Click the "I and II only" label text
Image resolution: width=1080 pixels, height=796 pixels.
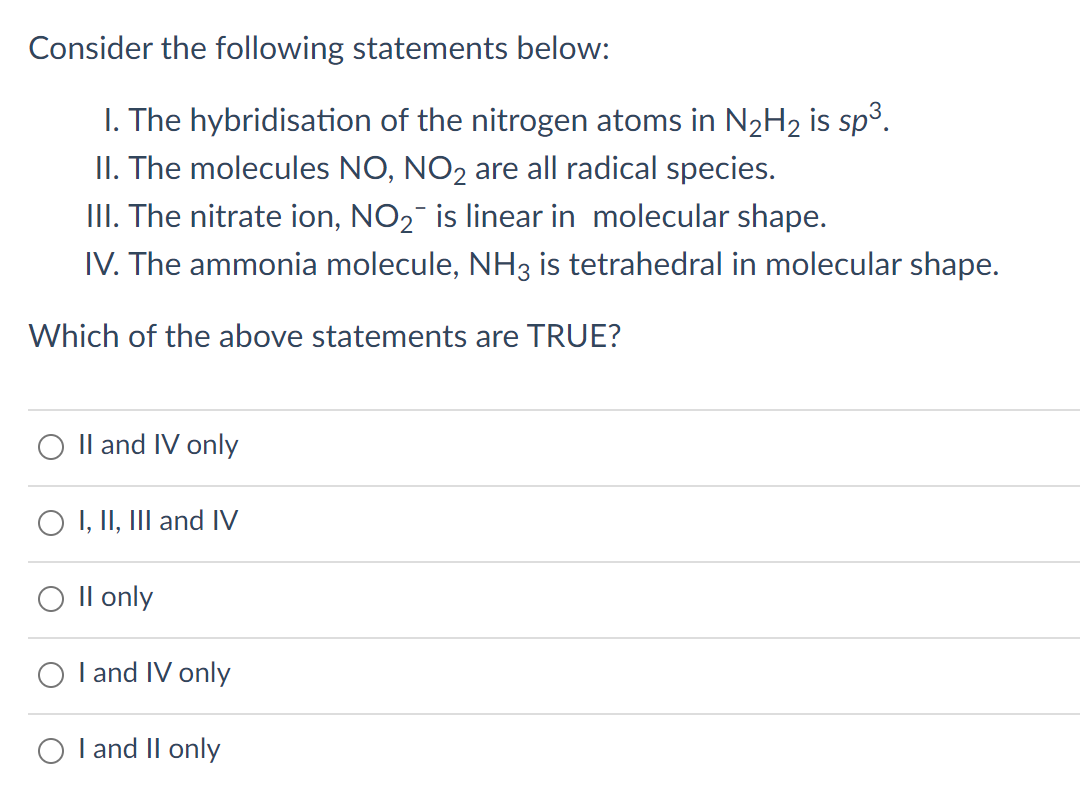148,749
